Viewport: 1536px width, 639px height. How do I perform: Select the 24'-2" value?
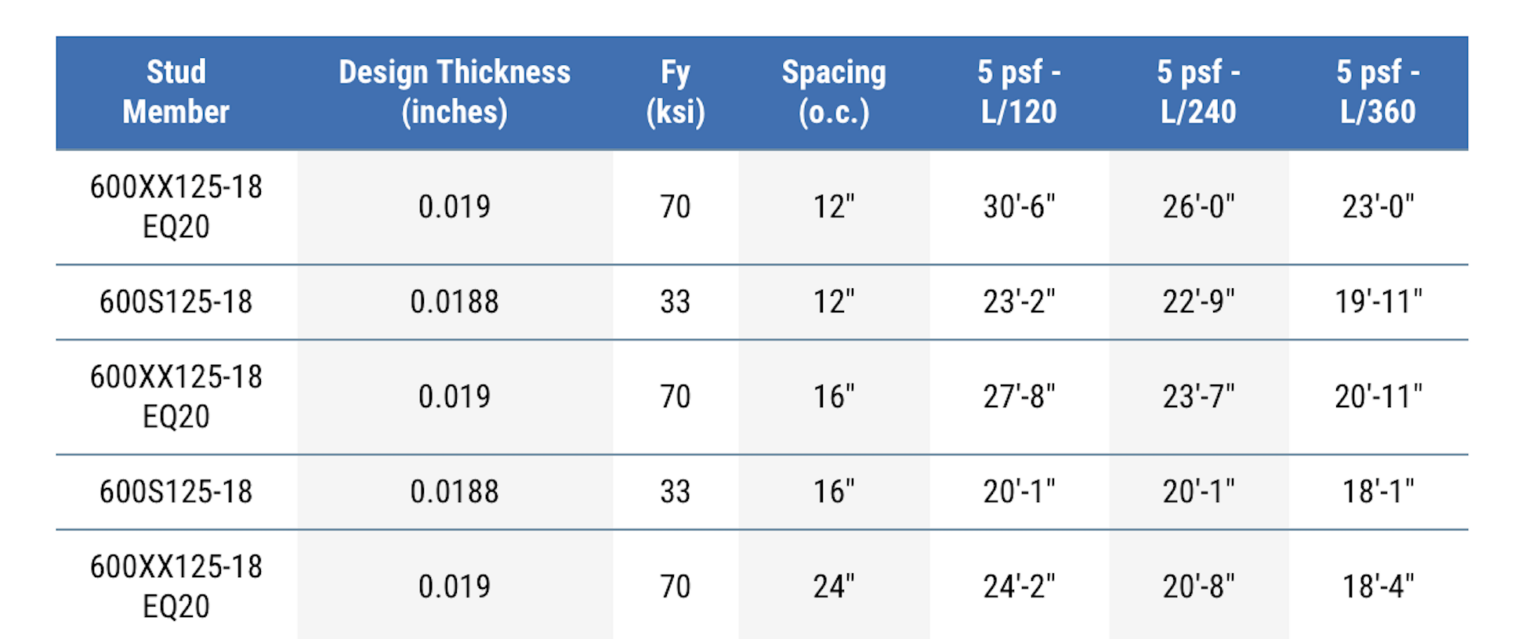(1019, 587)
